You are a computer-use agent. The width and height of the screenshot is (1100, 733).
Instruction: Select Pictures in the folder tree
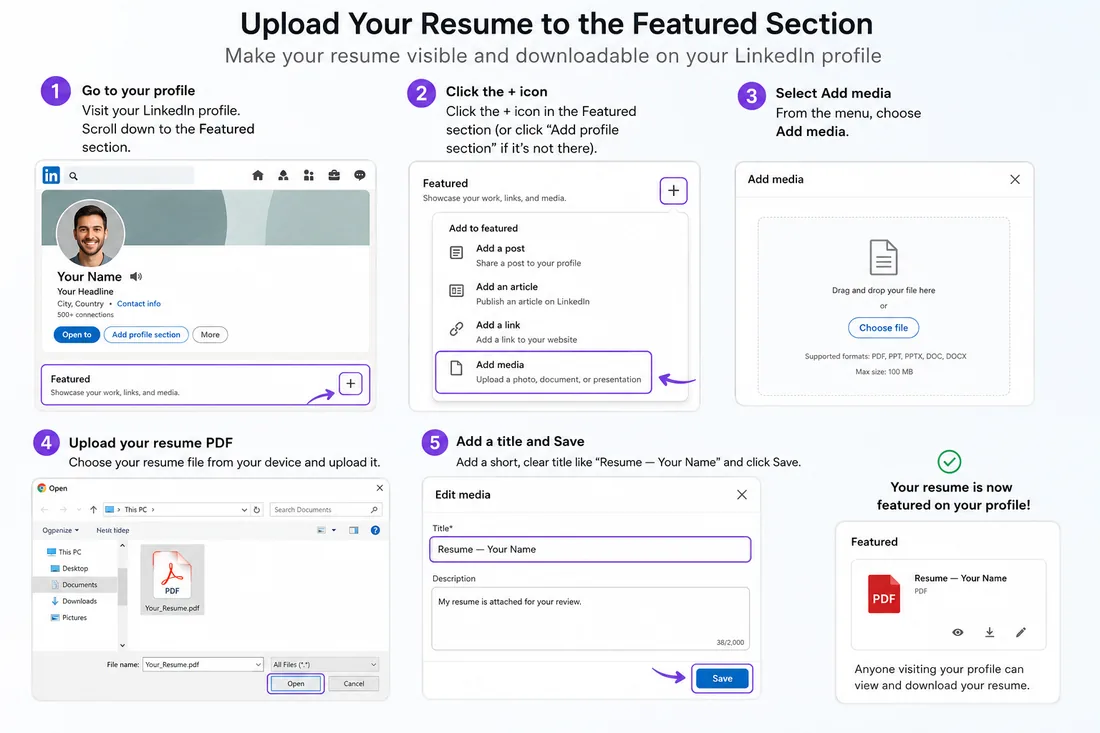point(69,618)
